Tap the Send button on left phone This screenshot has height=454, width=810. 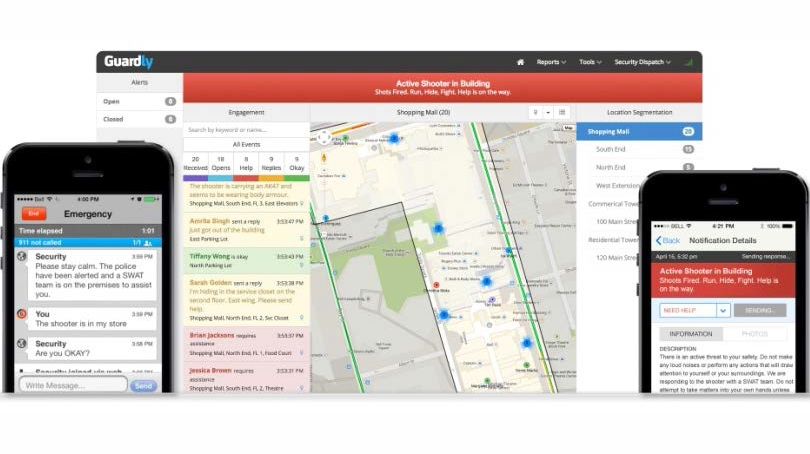(x=143, y=386)
